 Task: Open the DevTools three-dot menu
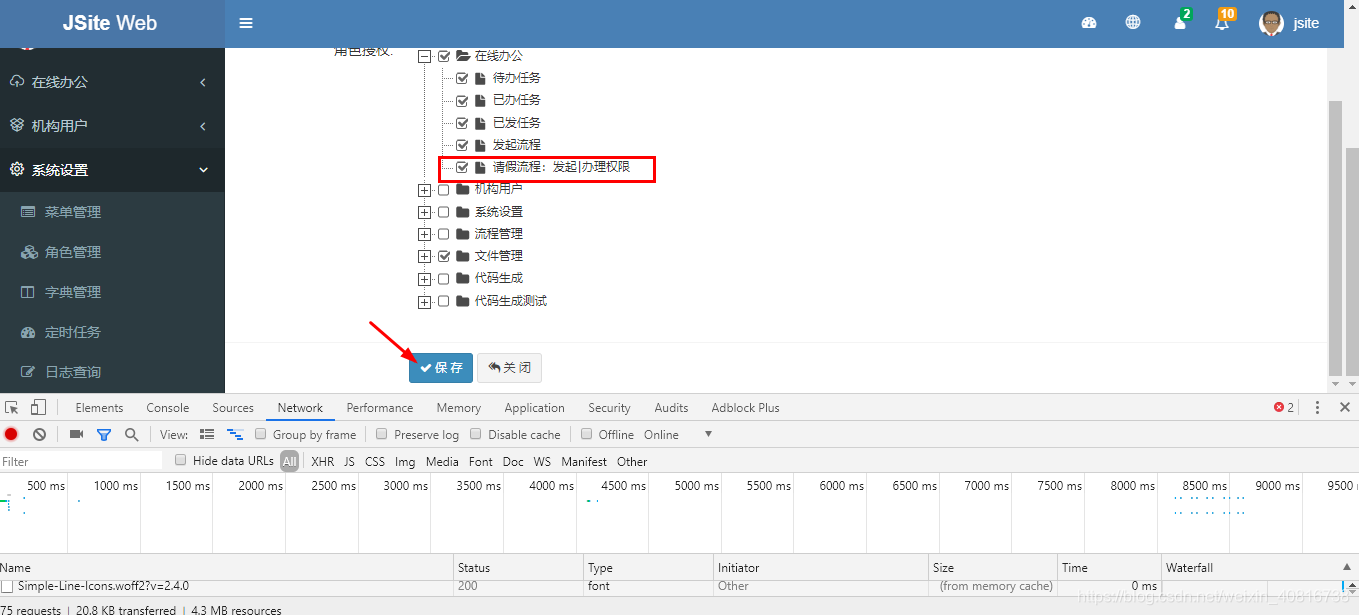coord(1317,407)
